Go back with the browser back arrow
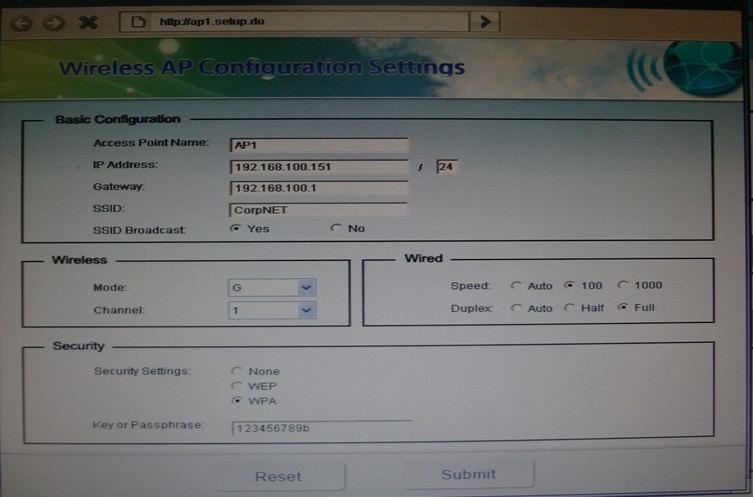The image size is (753, 497). 21,23
